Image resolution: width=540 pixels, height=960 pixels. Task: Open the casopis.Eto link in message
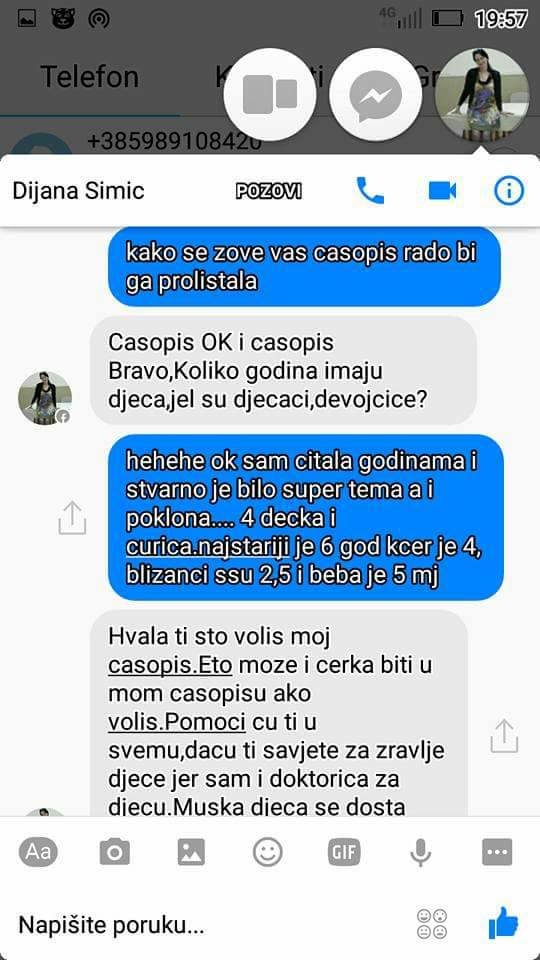(170, 666)
